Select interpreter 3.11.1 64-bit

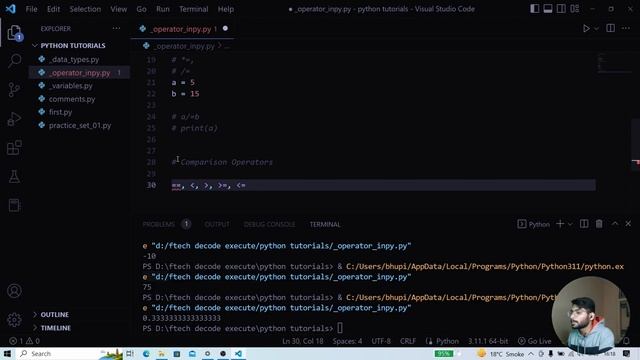488,341
